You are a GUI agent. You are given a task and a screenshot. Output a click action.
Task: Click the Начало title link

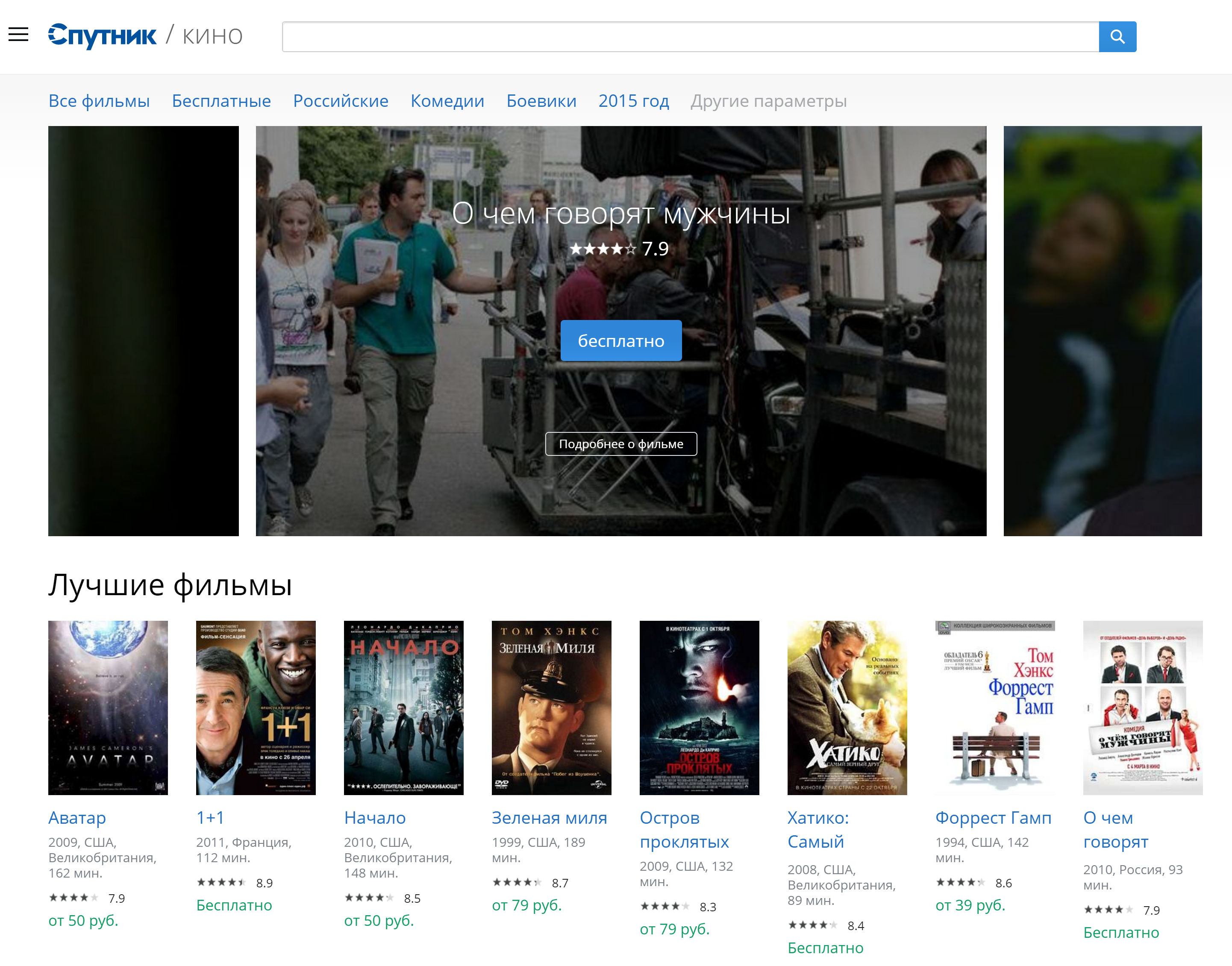tap(374, 818)
